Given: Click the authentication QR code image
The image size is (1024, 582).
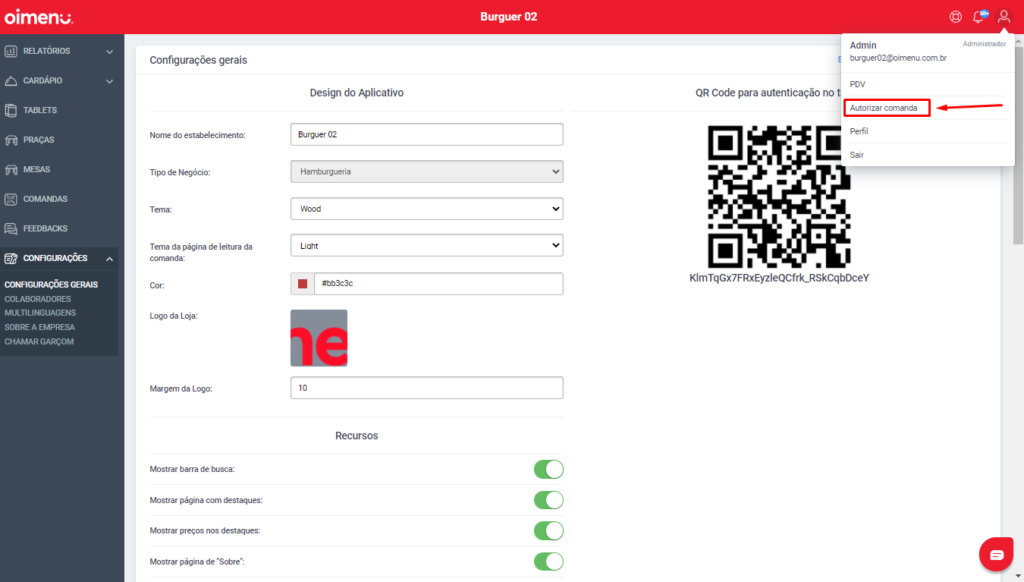Looking at the screenshot, I should pyautogui.click(x=779, y=197).
